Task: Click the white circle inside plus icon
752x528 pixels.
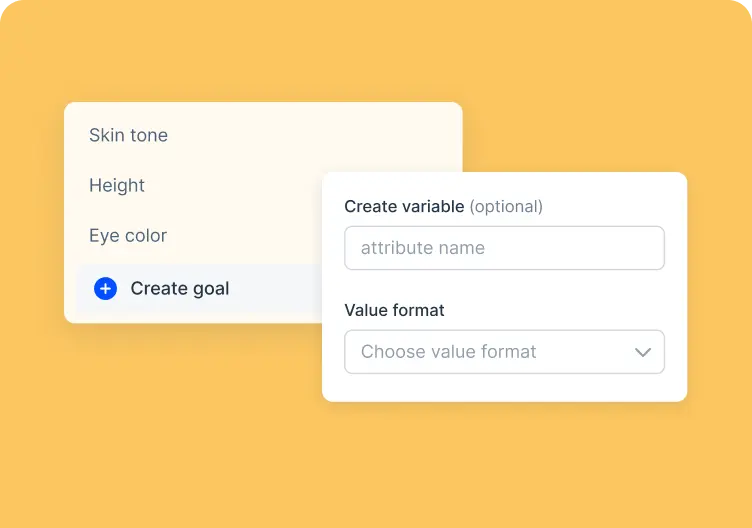Action: (106, 289)
